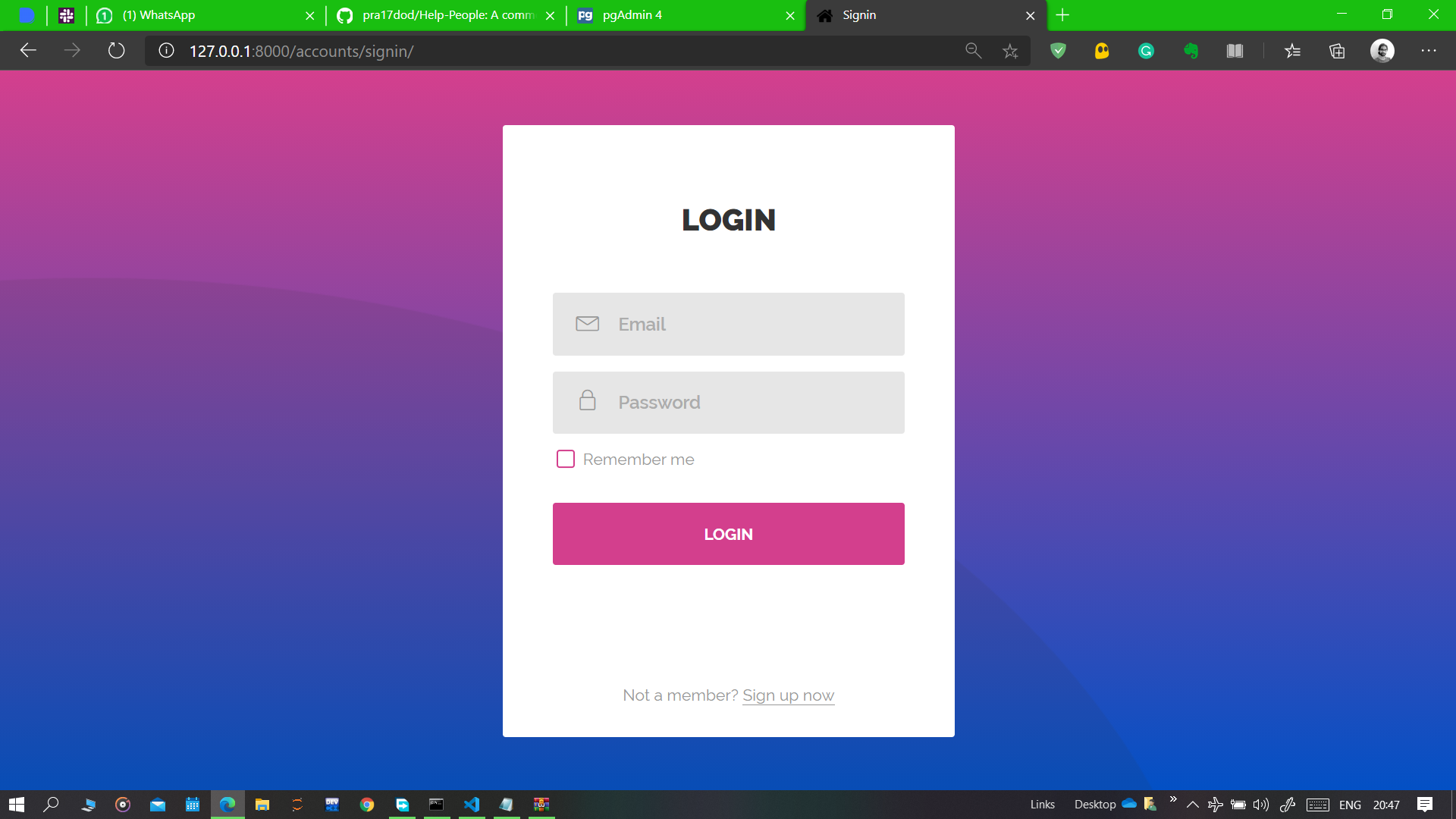This screenshot has width=1456, height=819.
Task: Reload the page with refresh icon
Action: pos(116,51)
